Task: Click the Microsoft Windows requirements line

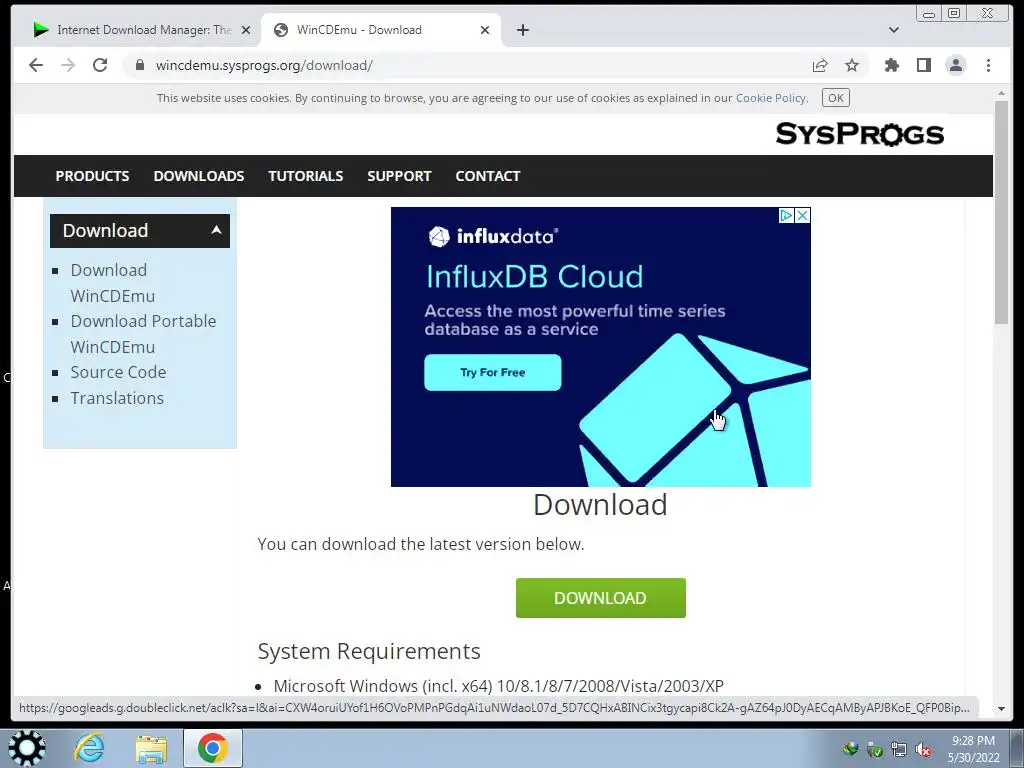Action: coord(498,686)
